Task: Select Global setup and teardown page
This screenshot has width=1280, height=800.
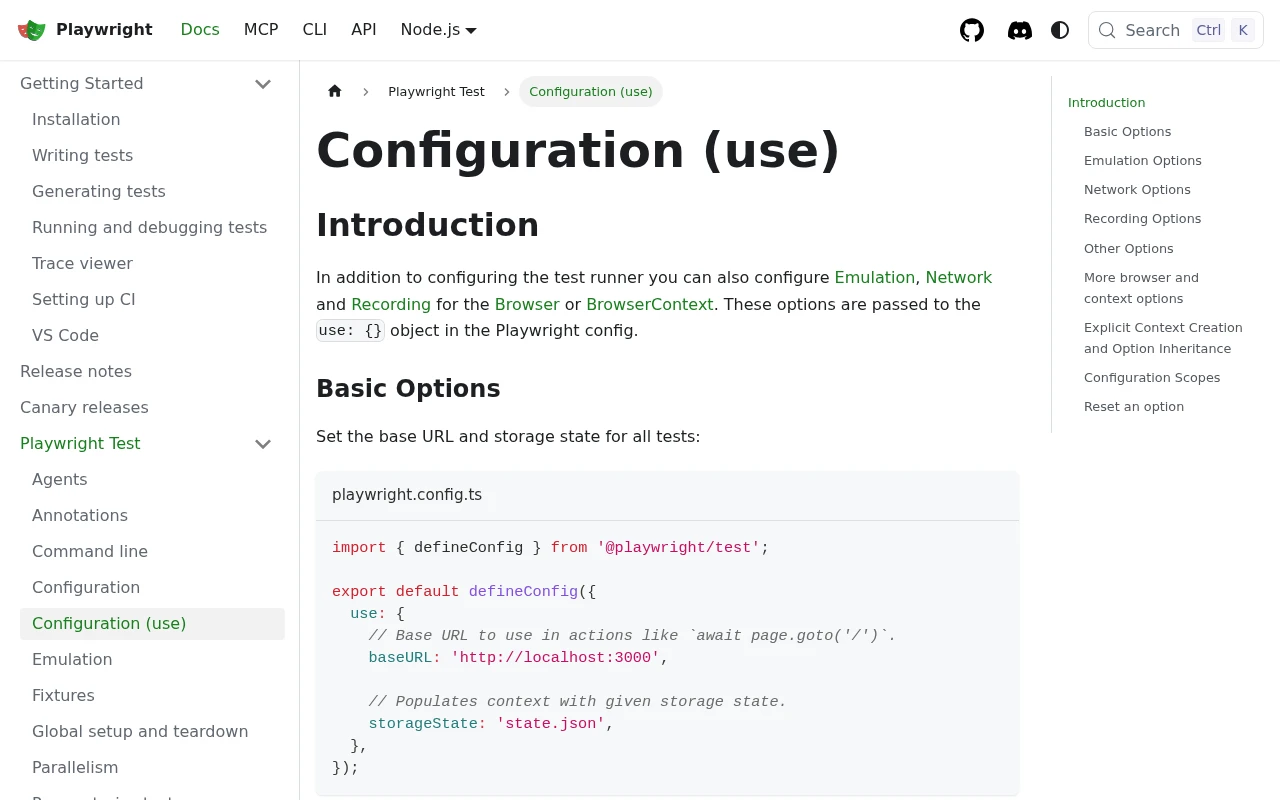Action: [x=140, y=732]
